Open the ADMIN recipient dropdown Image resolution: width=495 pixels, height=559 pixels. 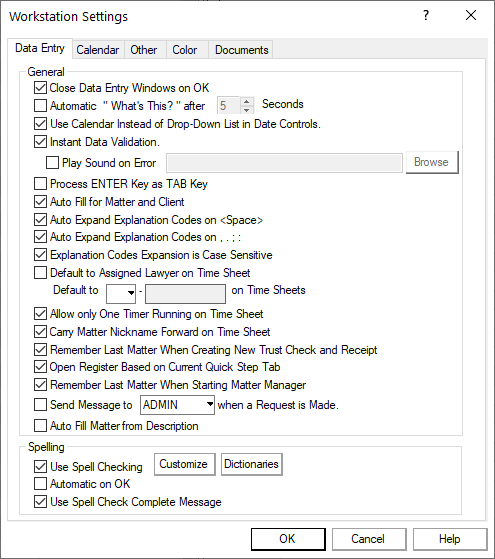click(x=210, y=405)
